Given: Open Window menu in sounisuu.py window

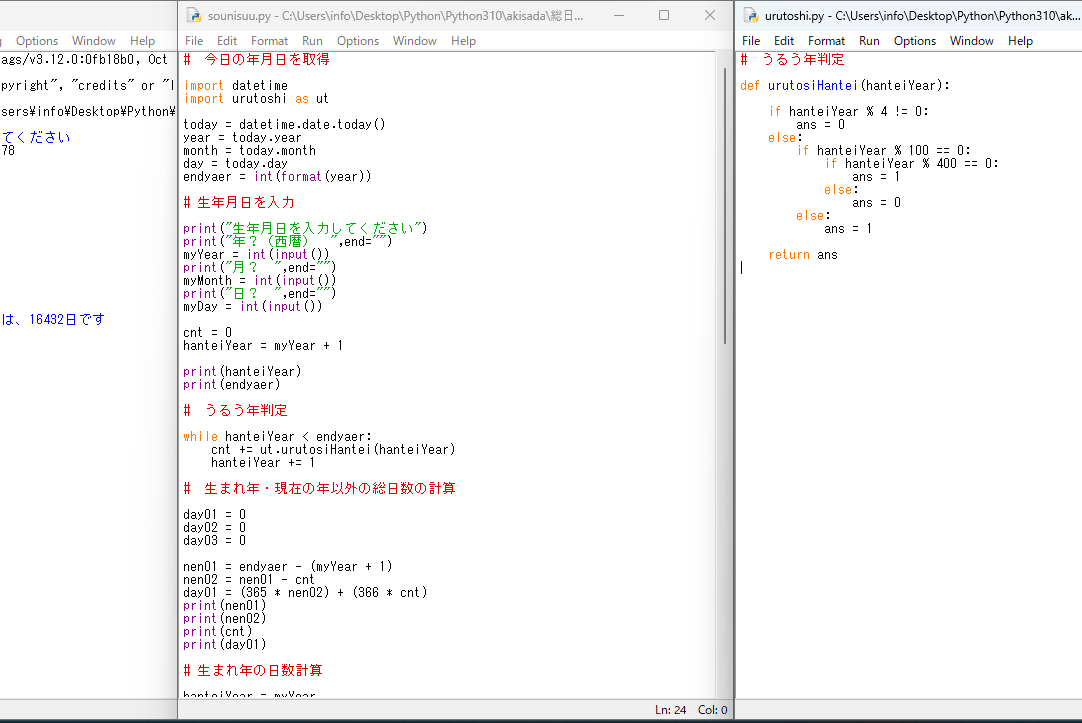Looking at the screenshot, I should (x=415, y=41).
